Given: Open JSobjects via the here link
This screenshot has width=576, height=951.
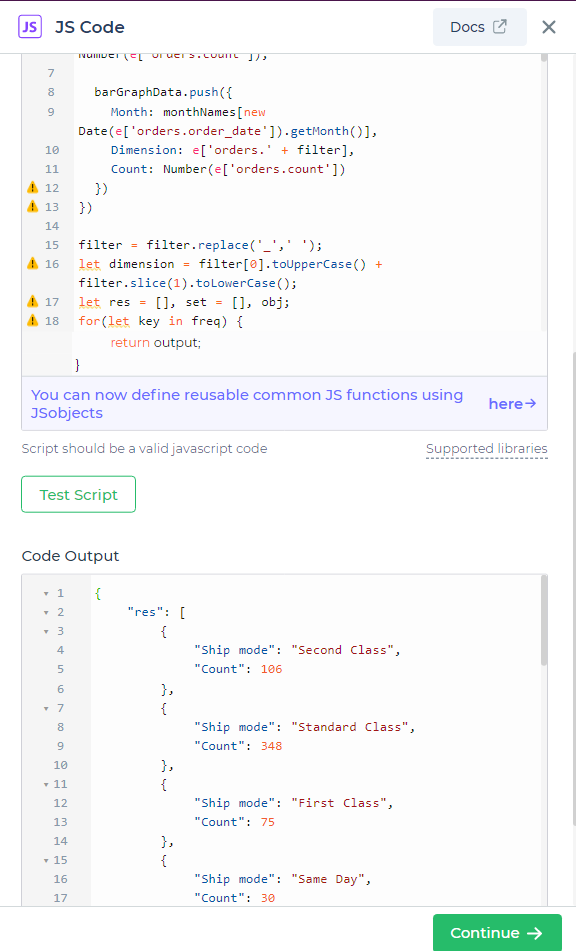Looking at the screenshot, I should (x=512, y=404).
